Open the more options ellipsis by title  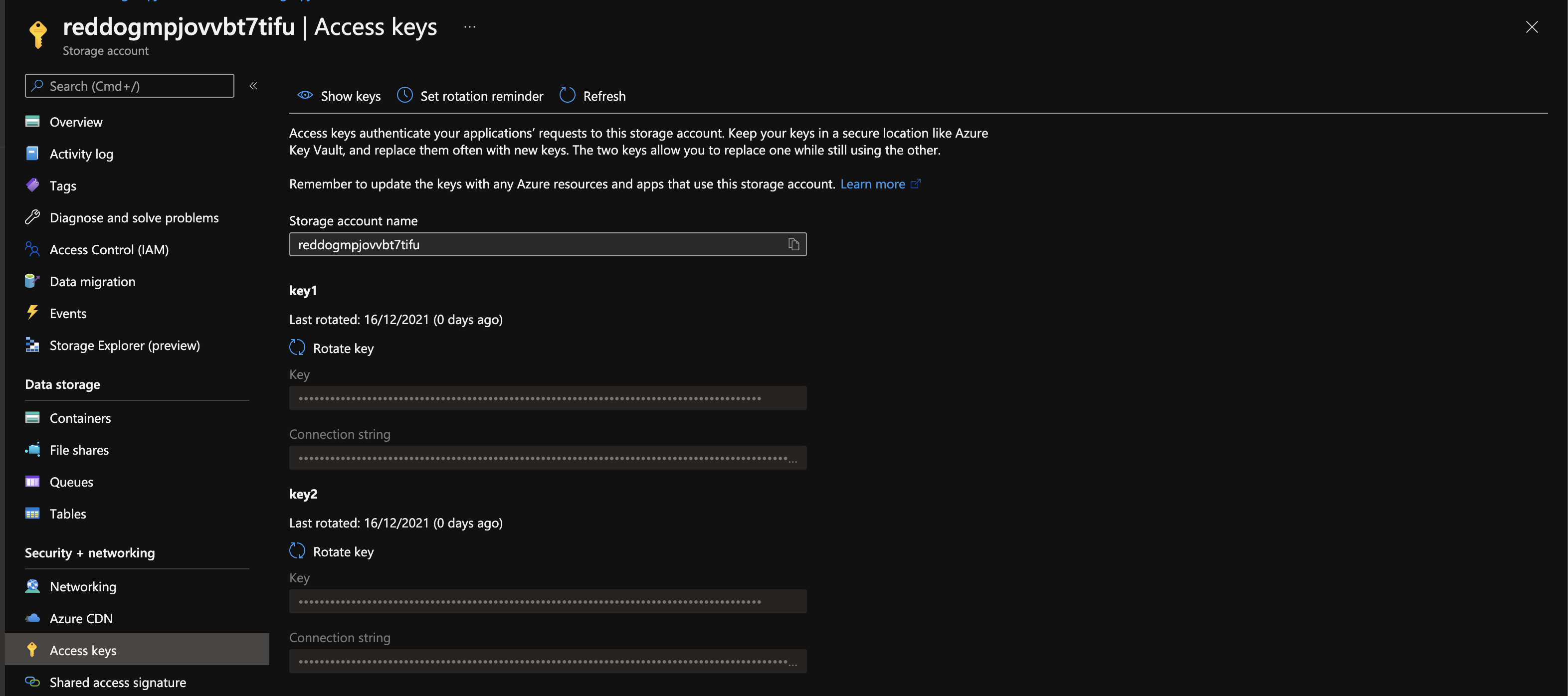click(469, 27)
